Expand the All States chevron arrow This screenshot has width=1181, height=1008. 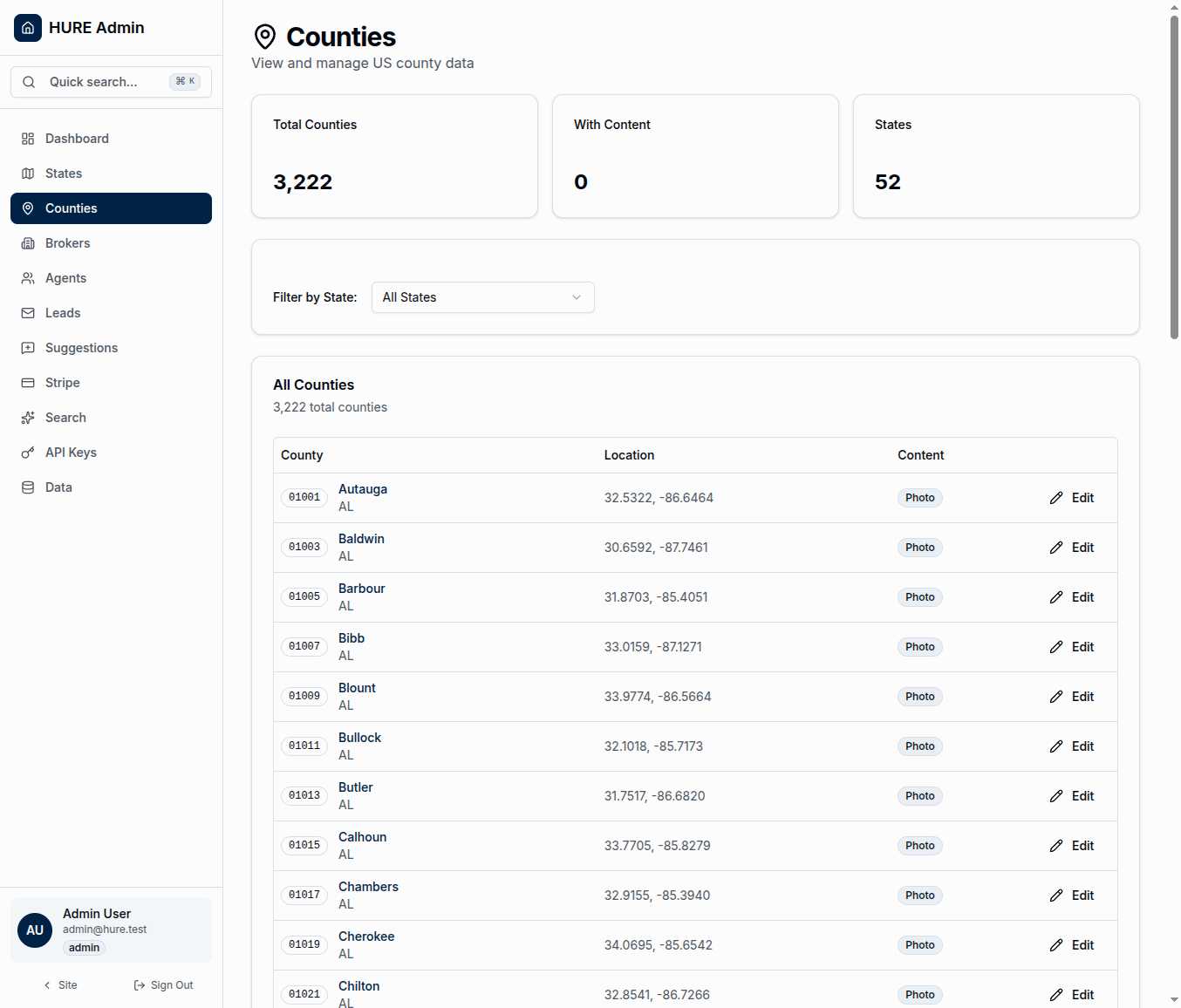[x=577, y=297]
